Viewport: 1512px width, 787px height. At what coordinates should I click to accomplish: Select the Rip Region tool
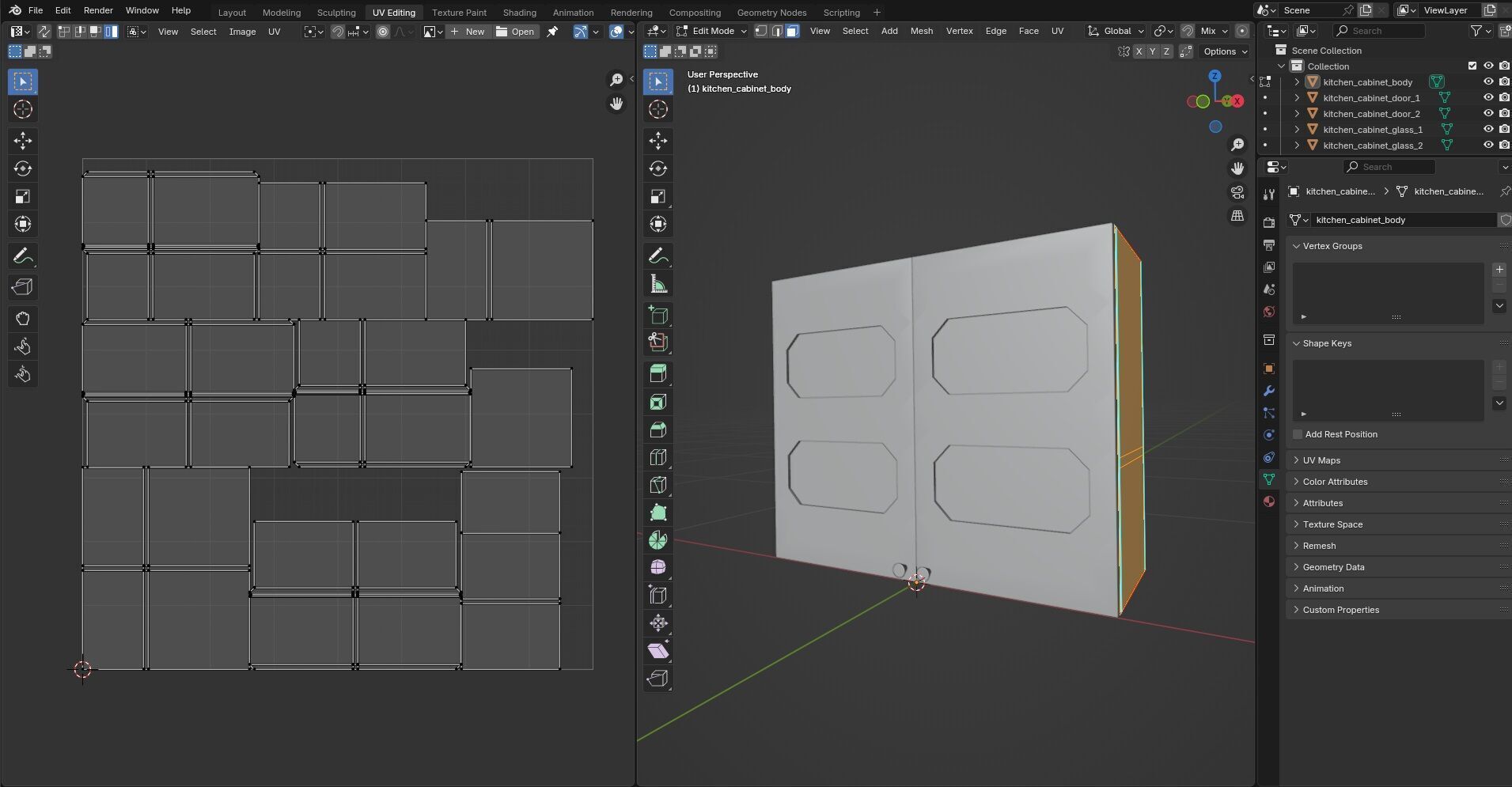[x=657, y=679]
